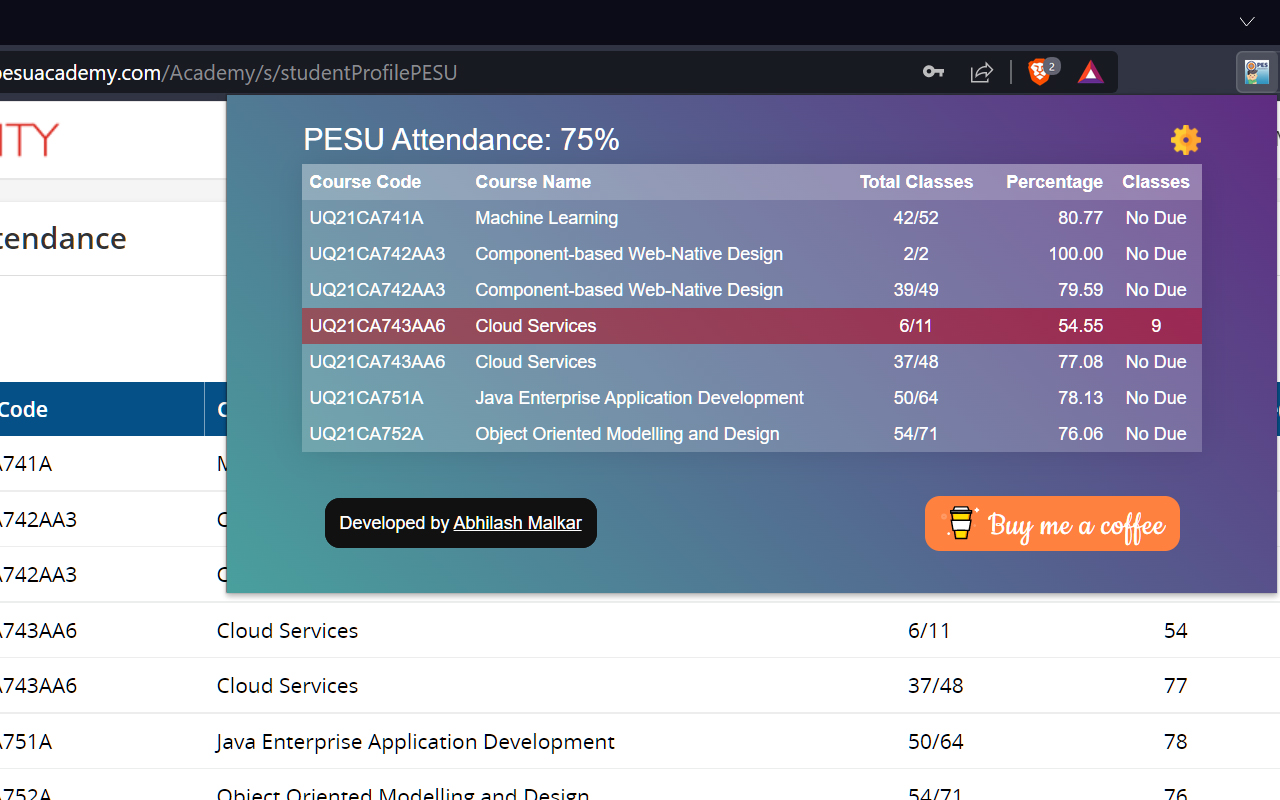Click the 50/64 value in page table

935,742
